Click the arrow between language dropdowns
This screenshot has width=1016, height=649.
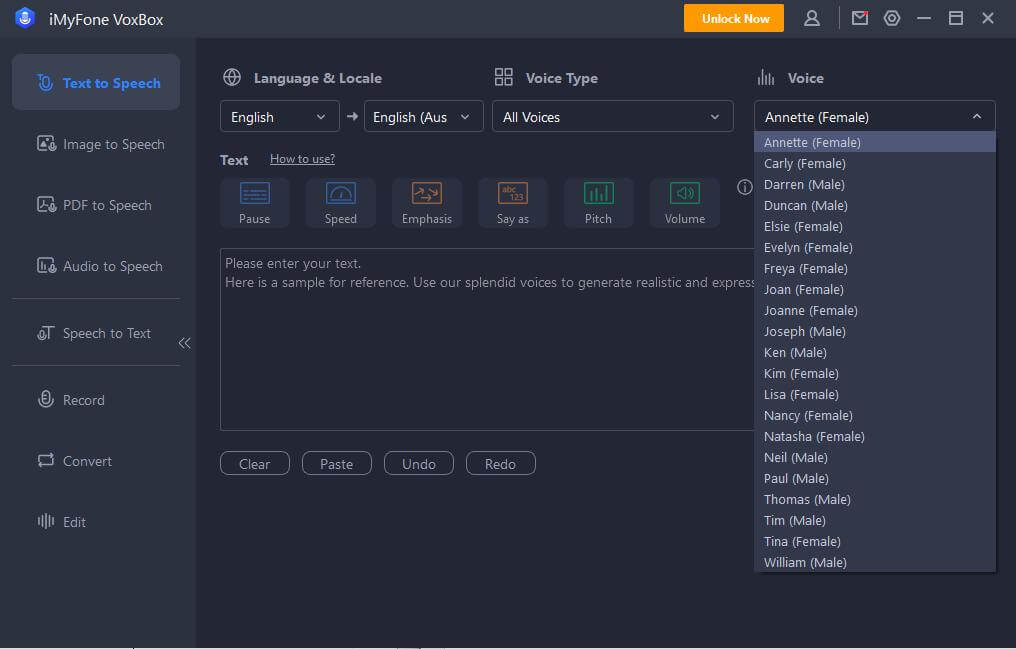(x=352, y=117)
